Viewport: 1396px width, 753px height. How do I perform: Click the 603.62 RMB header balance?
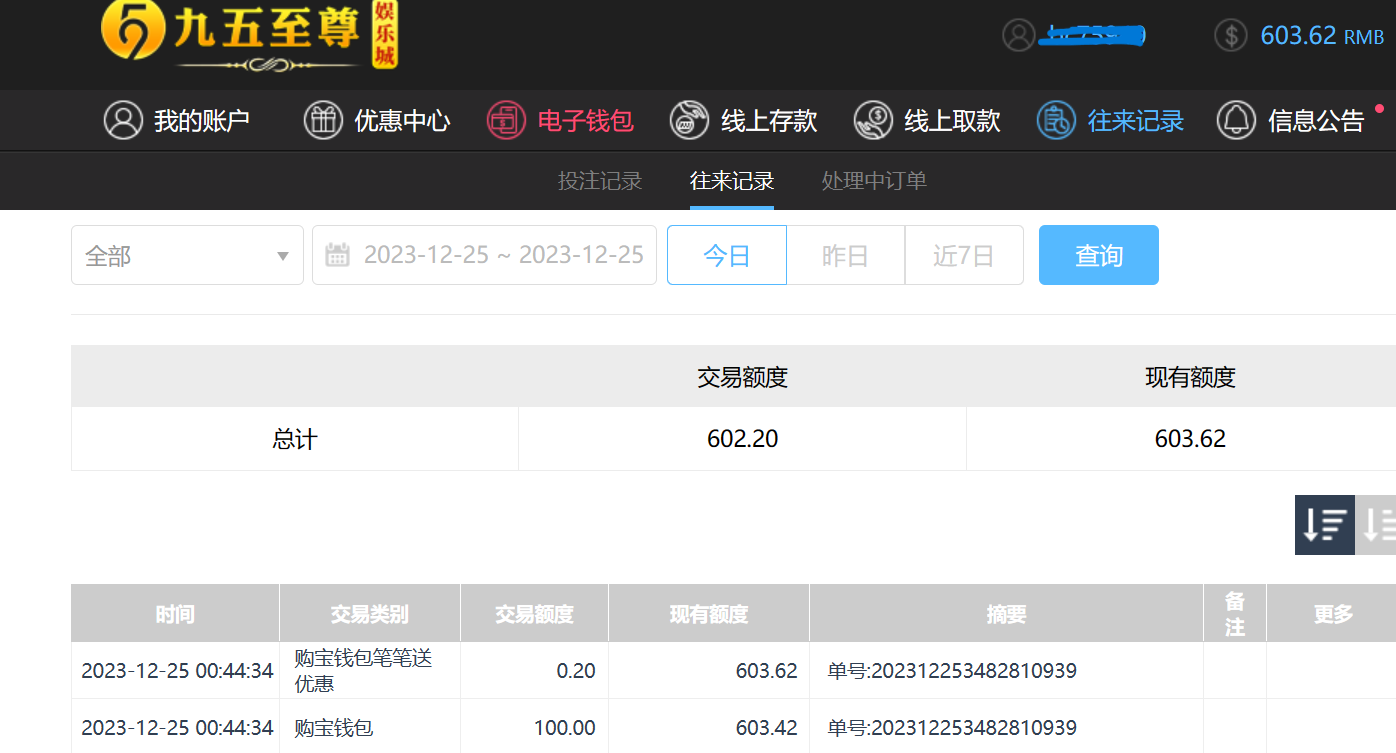1322,35
